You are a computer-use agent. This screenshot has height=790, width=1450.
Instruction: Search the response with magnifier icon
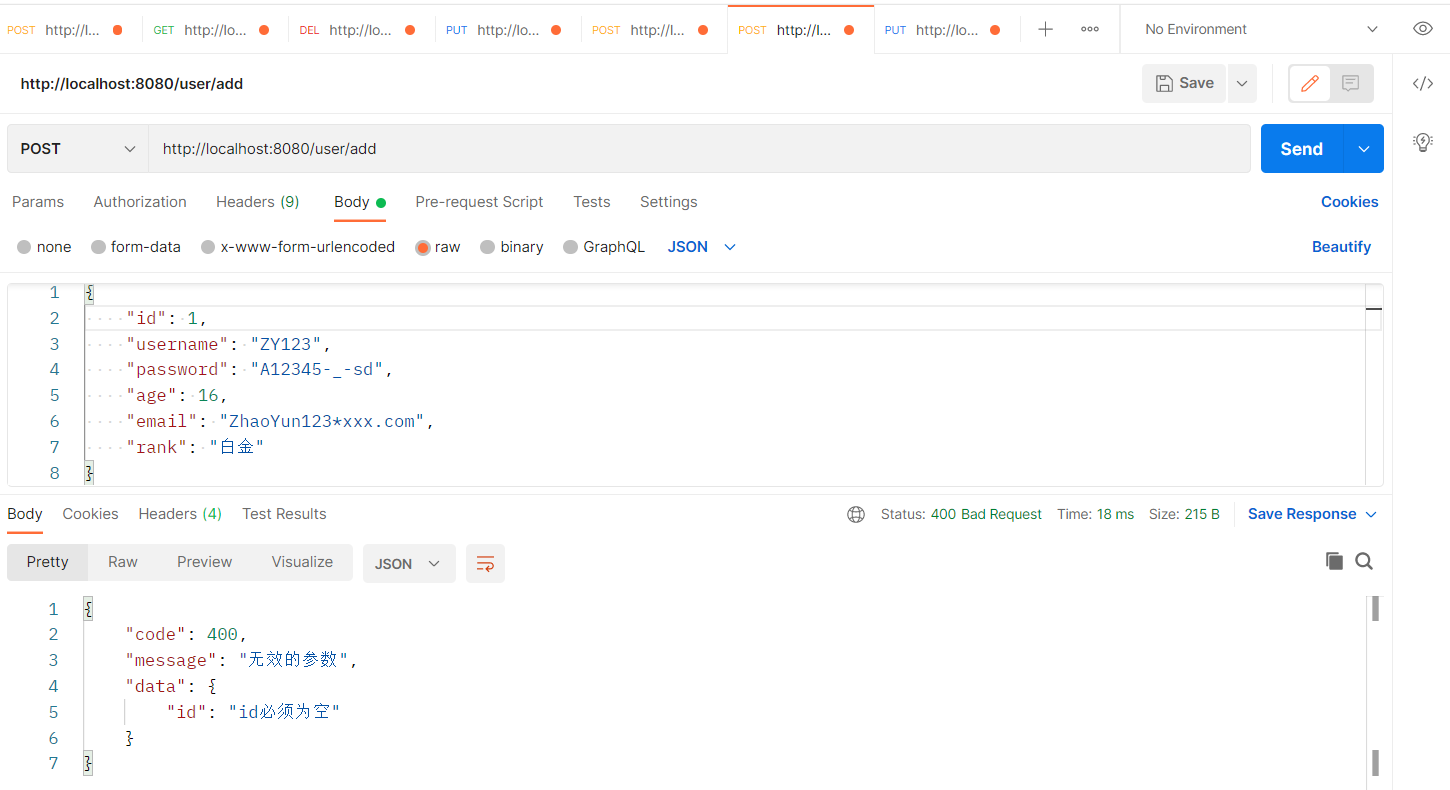[x=1364, y=561]
